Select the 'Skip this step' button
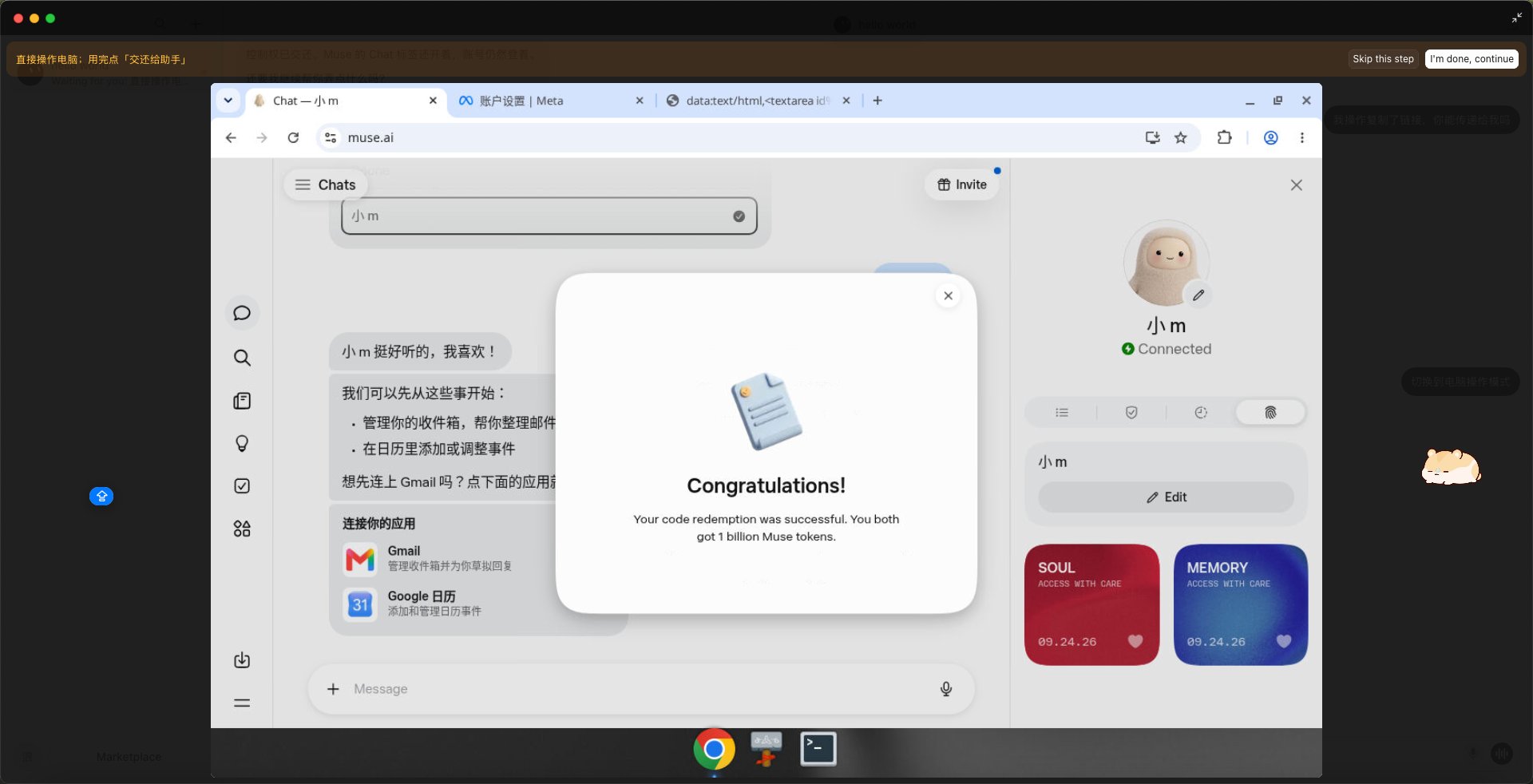Viewport: 1533px width, 784px height. 1382,59
